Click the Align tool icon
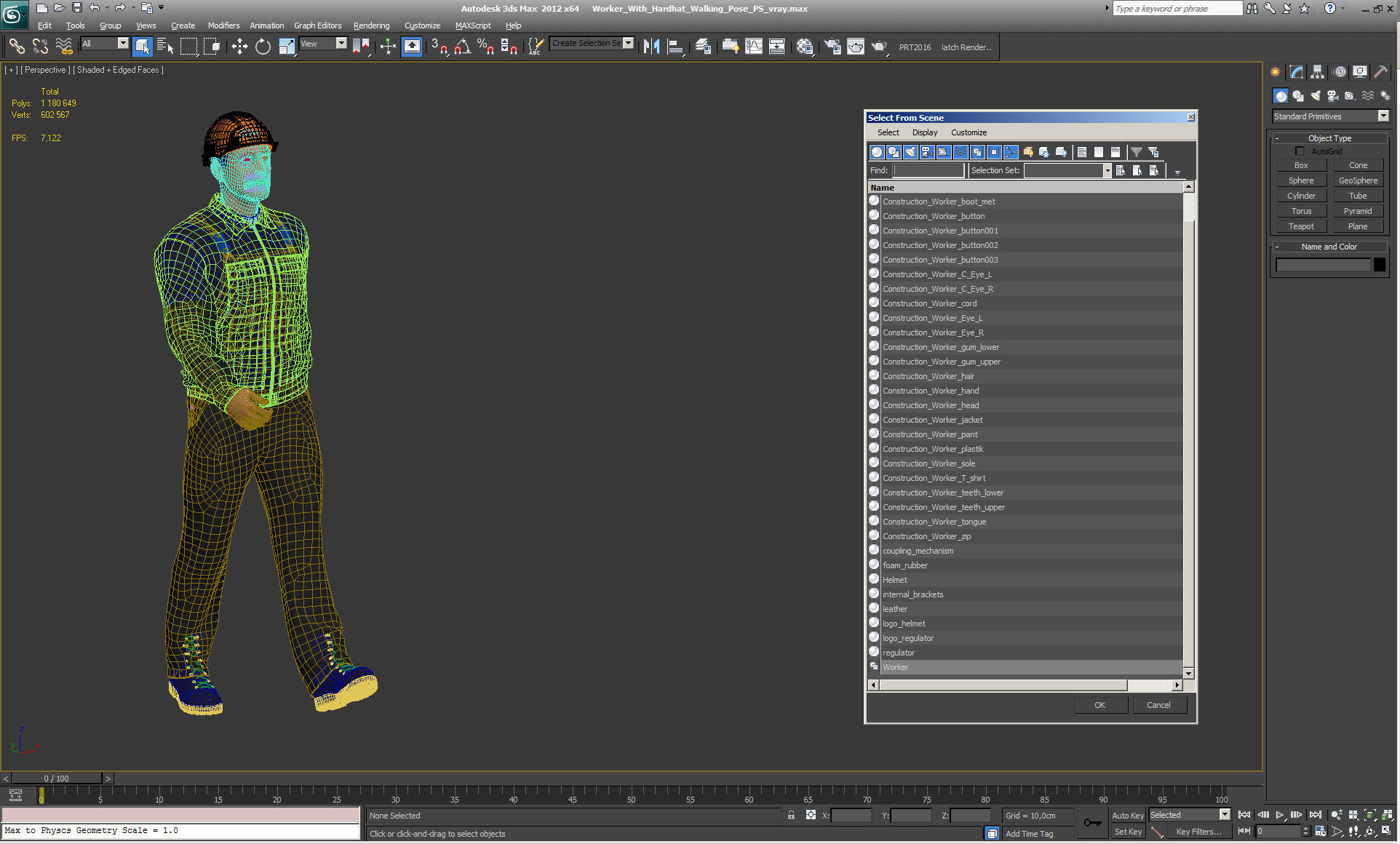Viewport: 1400px width, 844px height. click(x=675, y=47)
